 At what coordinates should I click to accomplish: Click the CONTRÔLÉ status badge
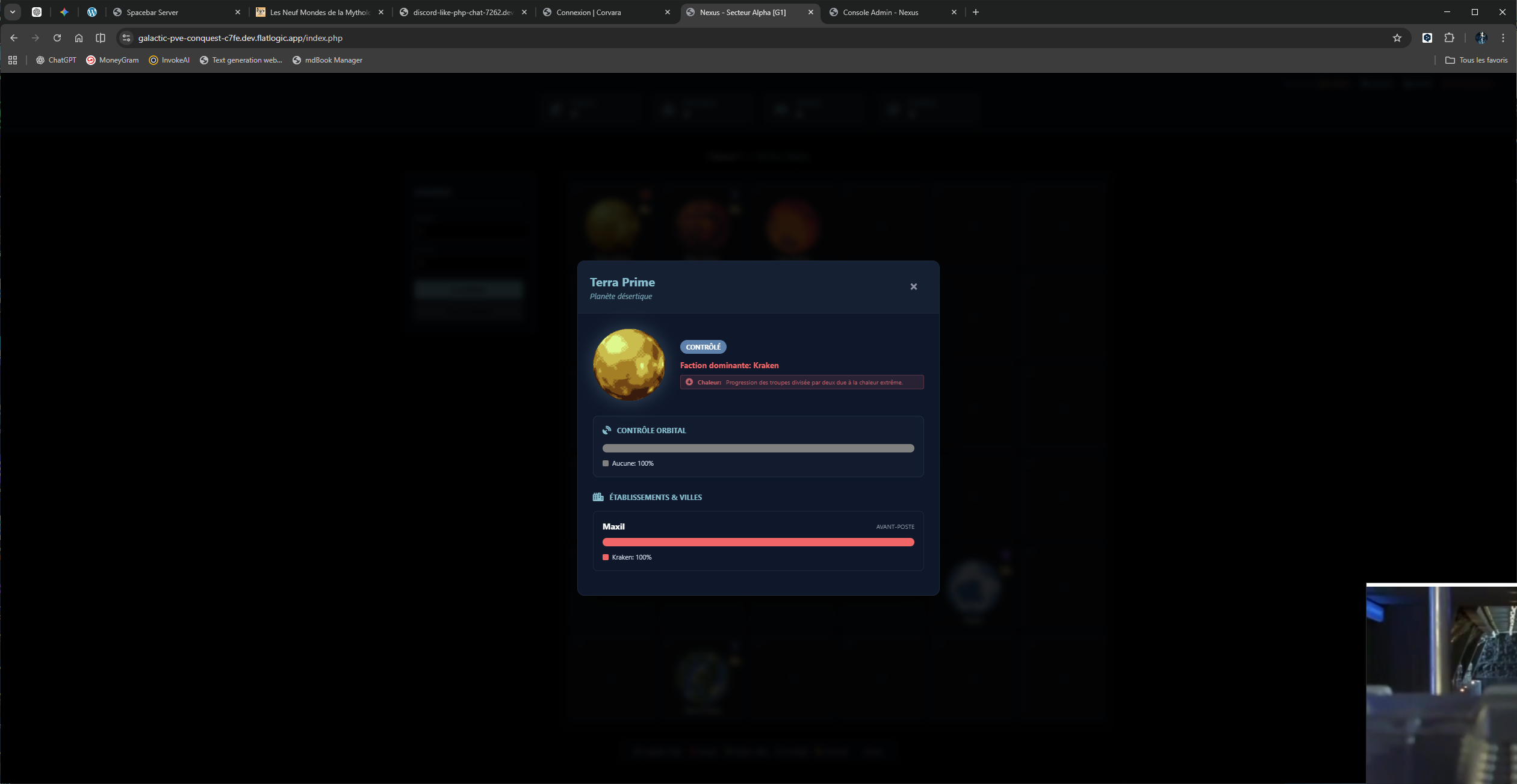(703, 347)
